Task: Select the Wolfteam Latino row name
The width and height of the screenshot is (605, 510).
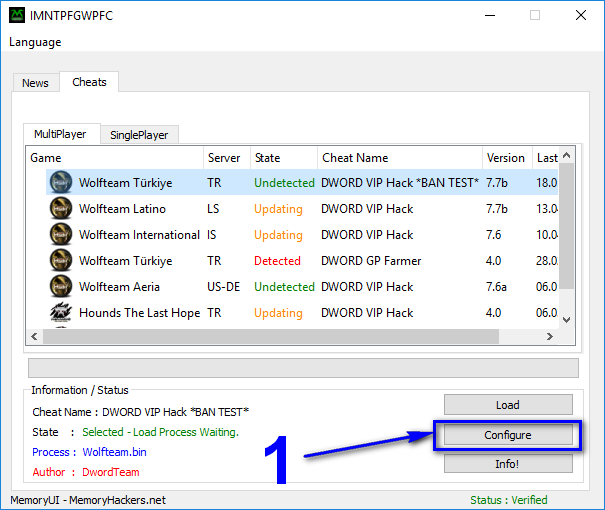Action: [x=122, y=209]
